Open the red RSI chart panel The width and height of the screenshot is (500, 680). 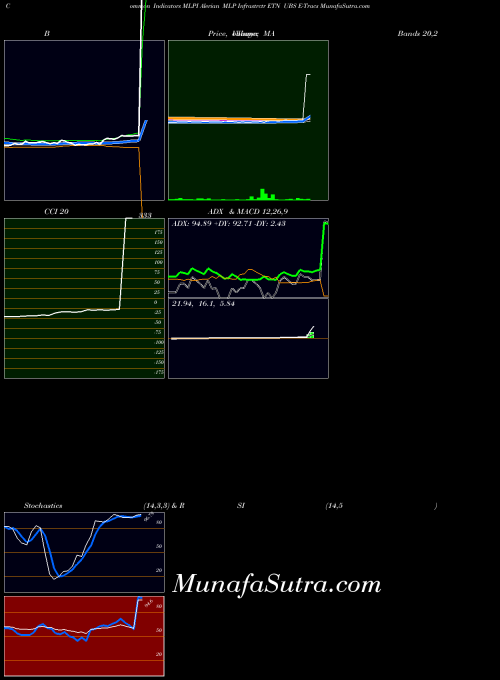(85, 636)
